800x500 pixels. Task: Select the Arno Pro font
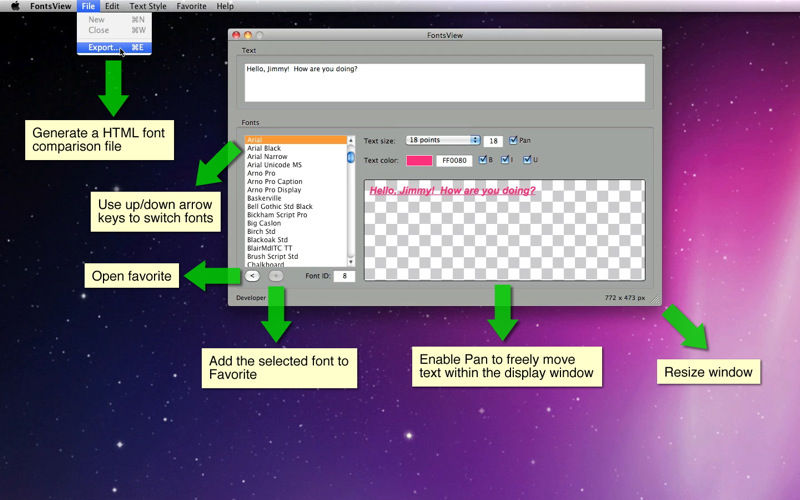coord(295,173)
